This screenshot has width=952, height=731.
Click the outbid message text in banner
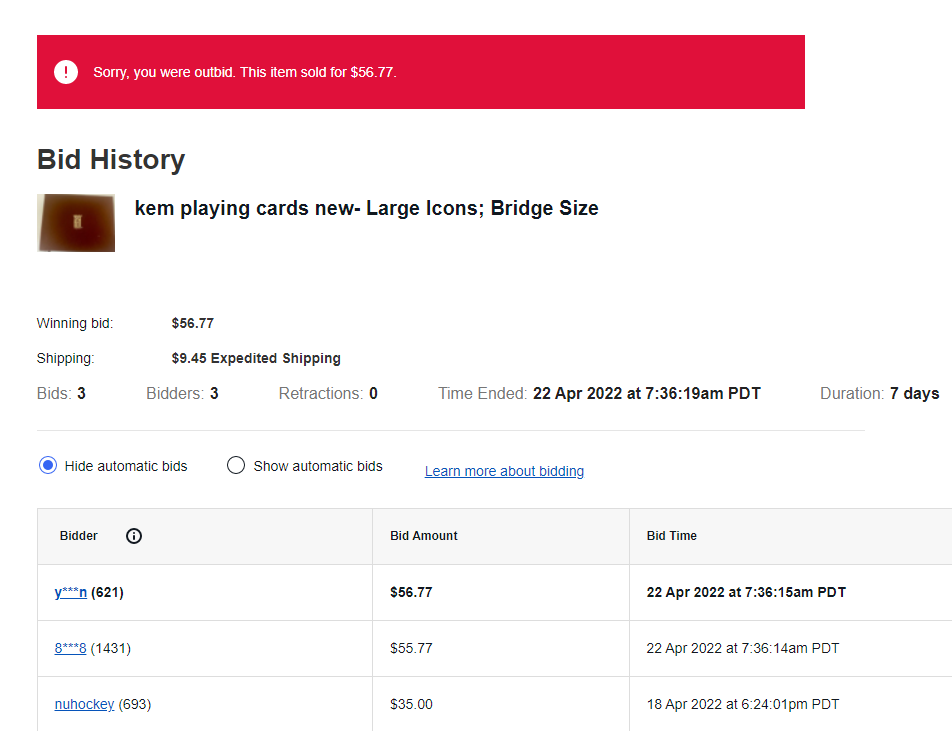[245, 72]
